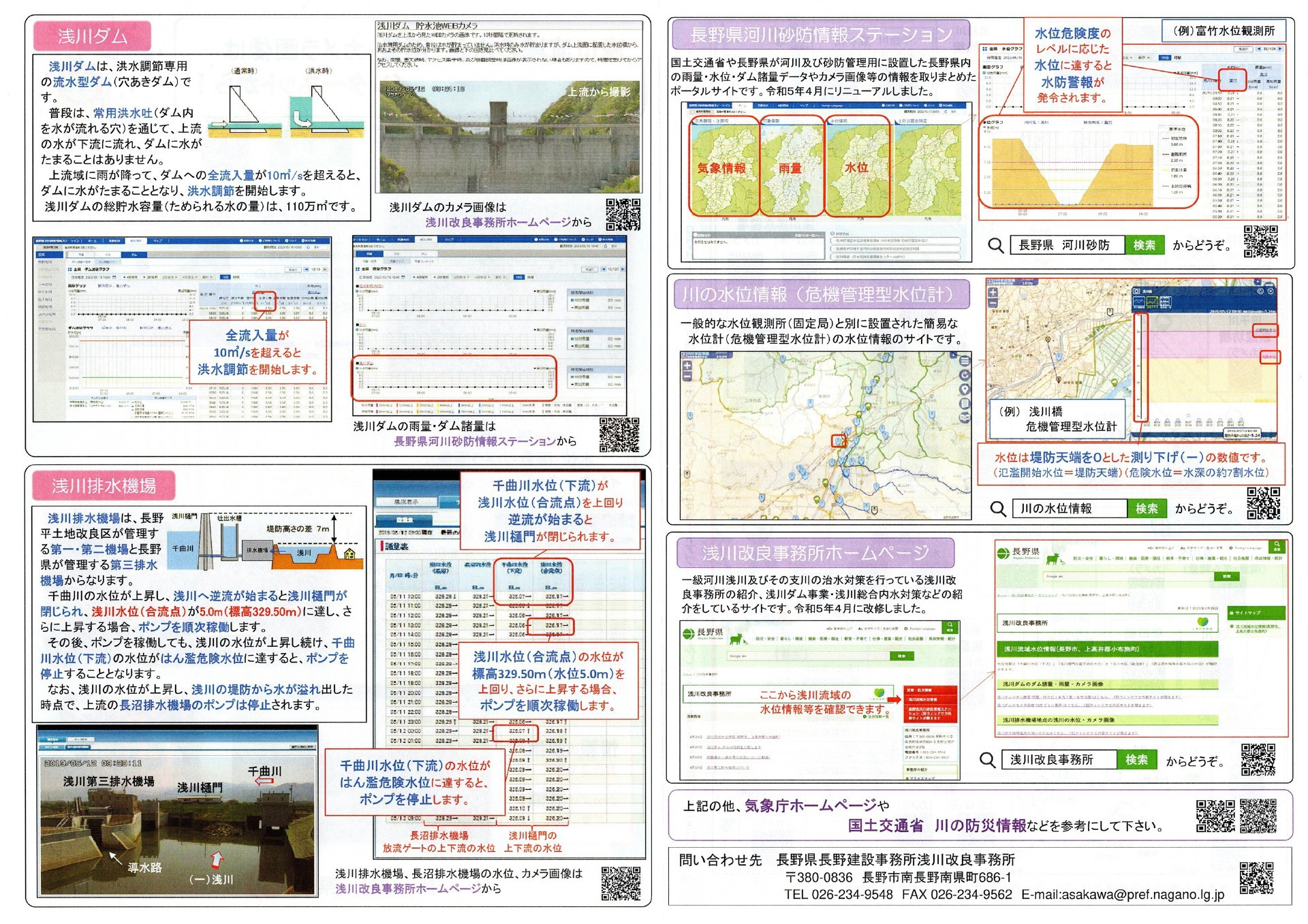This screenshot has width=1308, height=924.
Task: Click left QR code in 気象庁ホームページ box
Action: tap(1215, 816)
